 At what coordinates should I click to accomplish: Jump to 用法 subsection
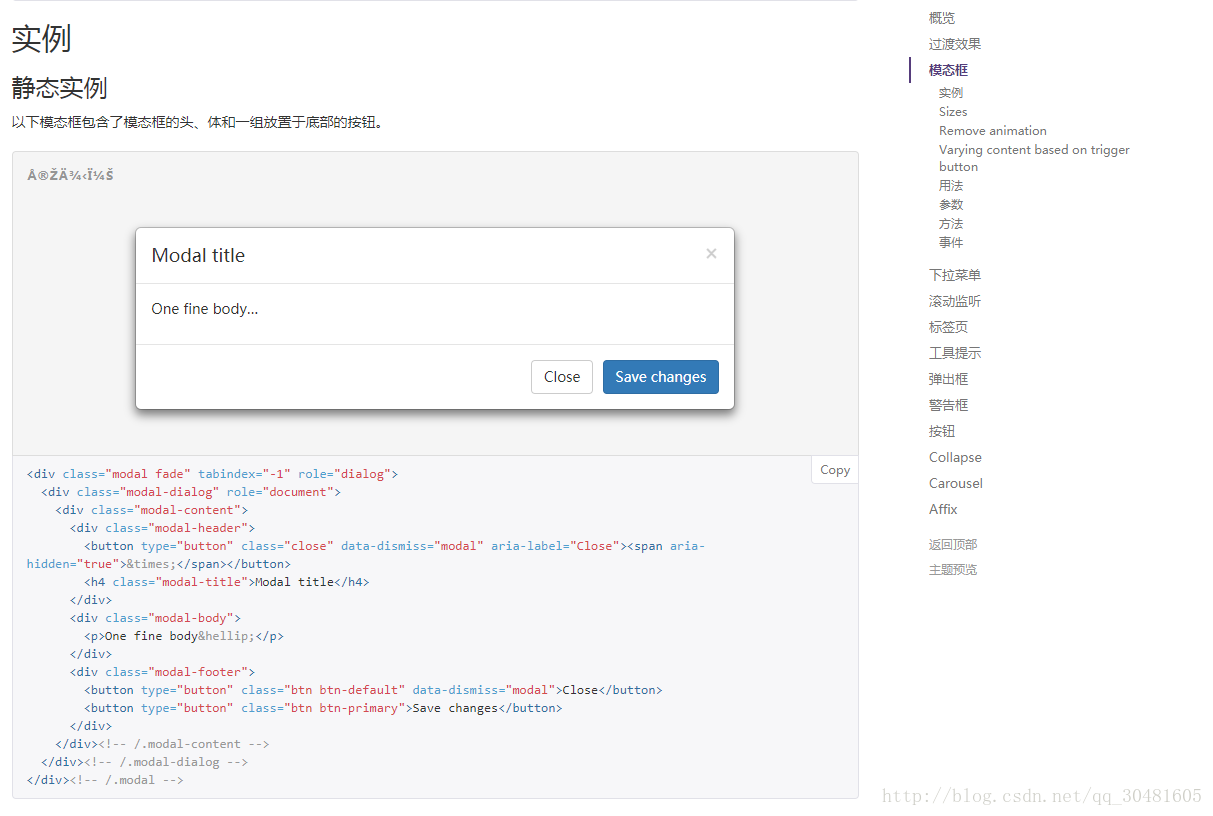951,186
